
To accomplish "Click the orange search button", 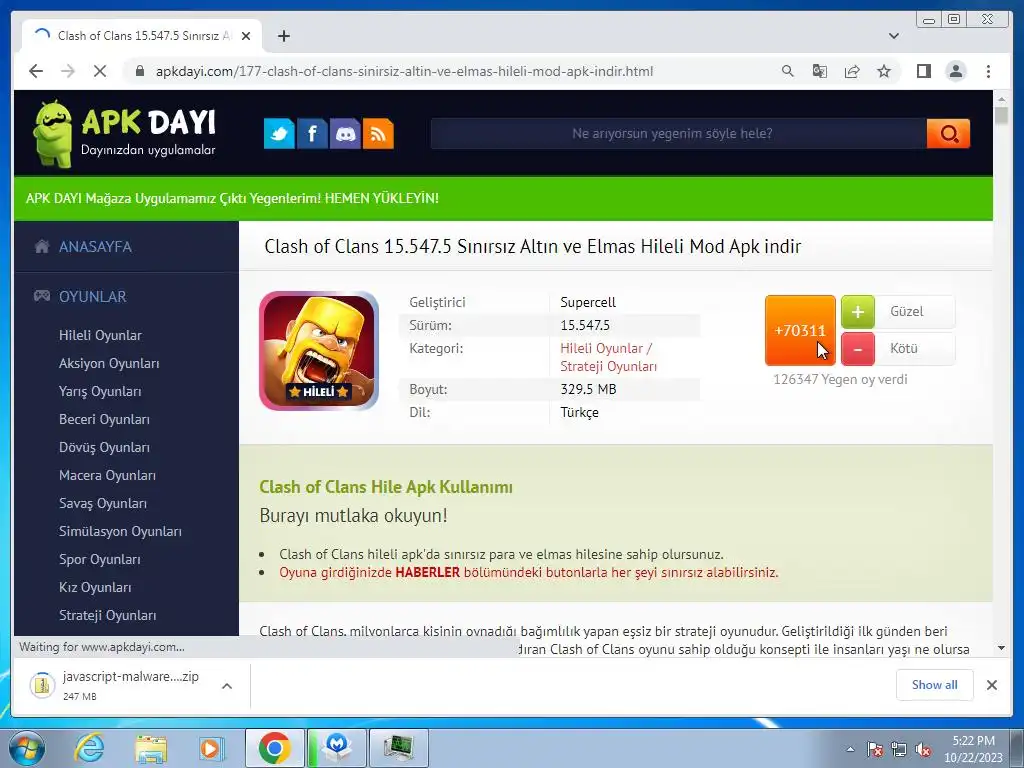I will (x=948, y=134).
